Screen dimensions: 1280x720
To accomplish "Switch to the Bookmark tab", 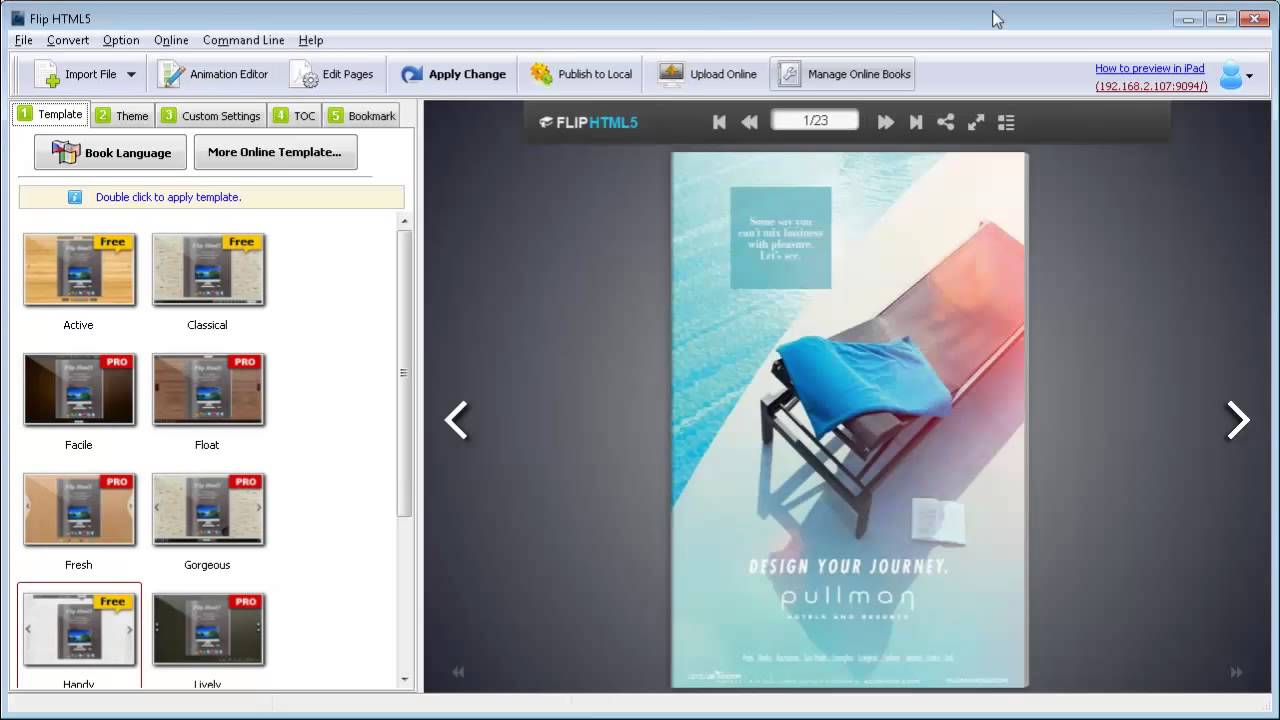I will pos(361,115).
